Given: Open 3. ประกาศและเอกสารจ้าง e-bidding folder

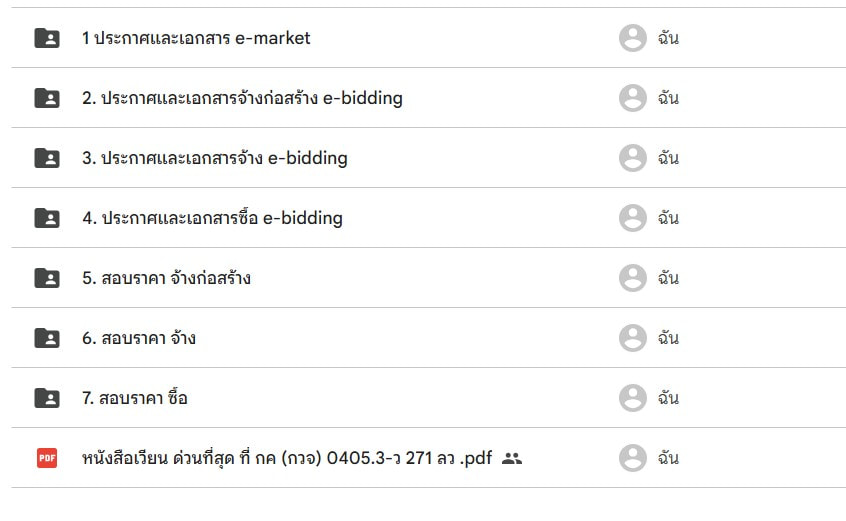Looking at the screenshot, I should point(215,158).
